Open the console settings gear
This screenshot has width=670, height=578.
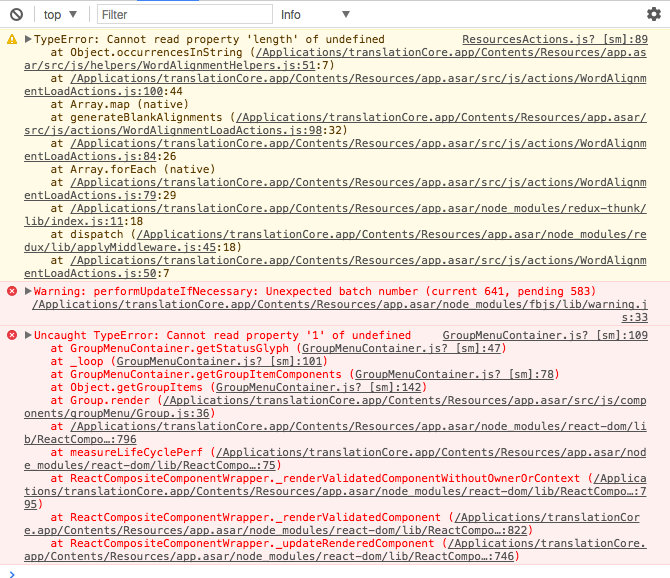click(654, 14)
